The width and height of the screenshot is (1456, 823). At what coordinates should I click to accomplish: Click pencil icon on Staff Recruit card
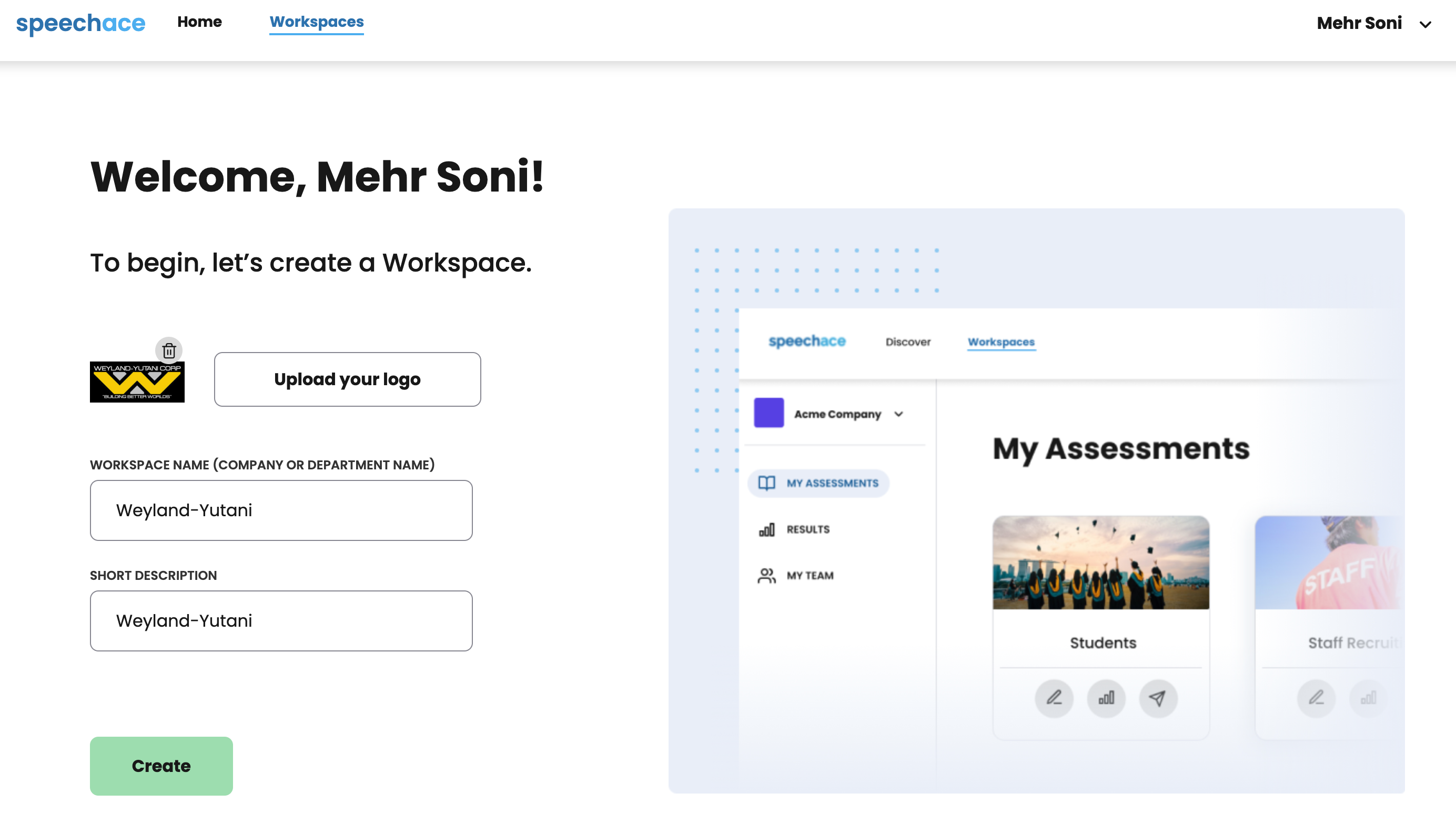pos(1316,698)
